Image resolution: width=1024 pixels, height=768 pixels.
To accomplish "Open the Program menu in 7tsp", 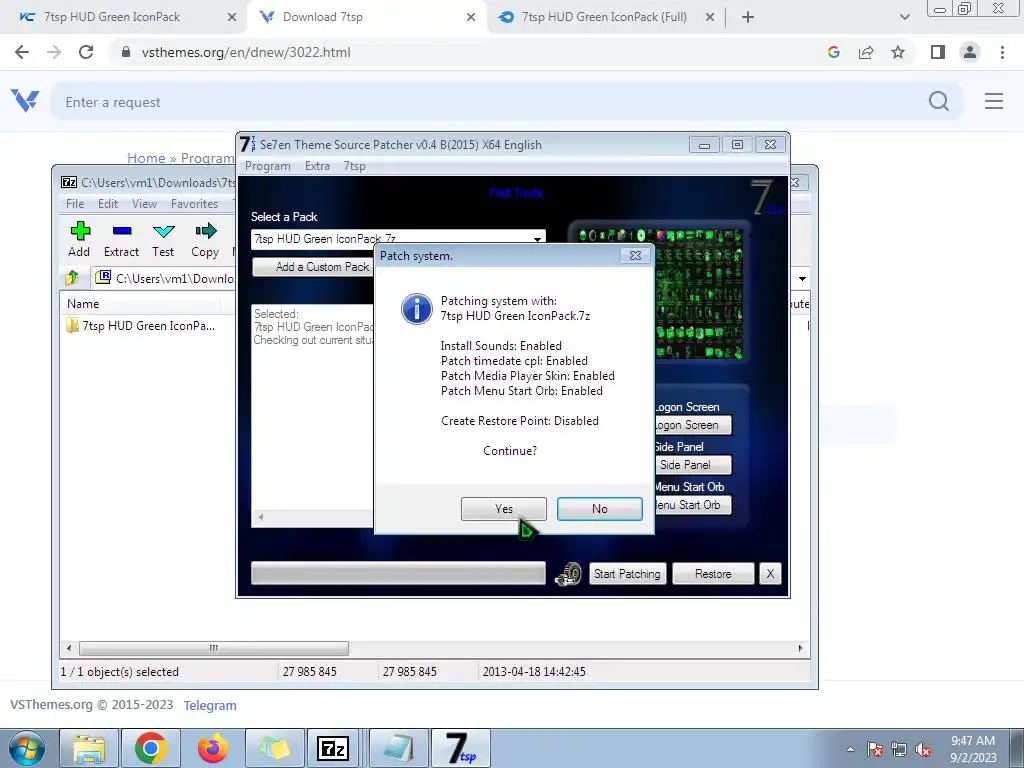I will [268, 166].
